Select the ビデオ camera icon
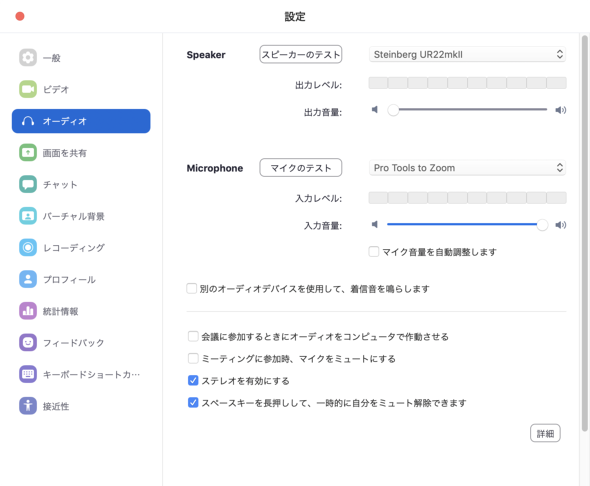The image size is (590, 486). (x=28, y=89)
